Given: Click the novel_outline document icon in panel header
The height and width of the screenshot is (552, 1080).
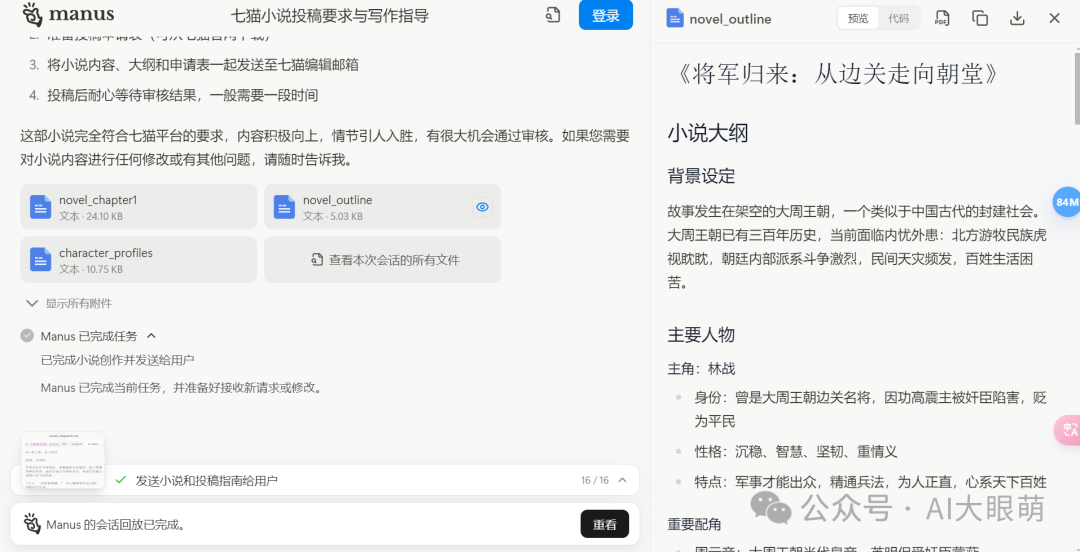Looking at the screenshot, I should (675, 19).
